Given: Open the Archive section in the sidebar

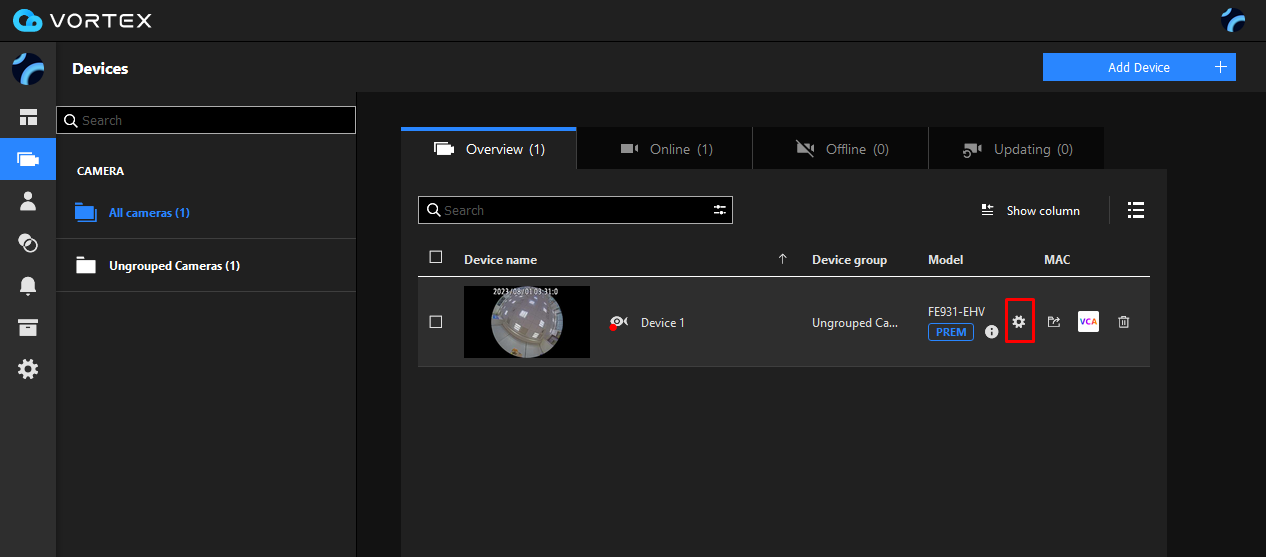Looking at the screenshot, I should tap(28, 328).
